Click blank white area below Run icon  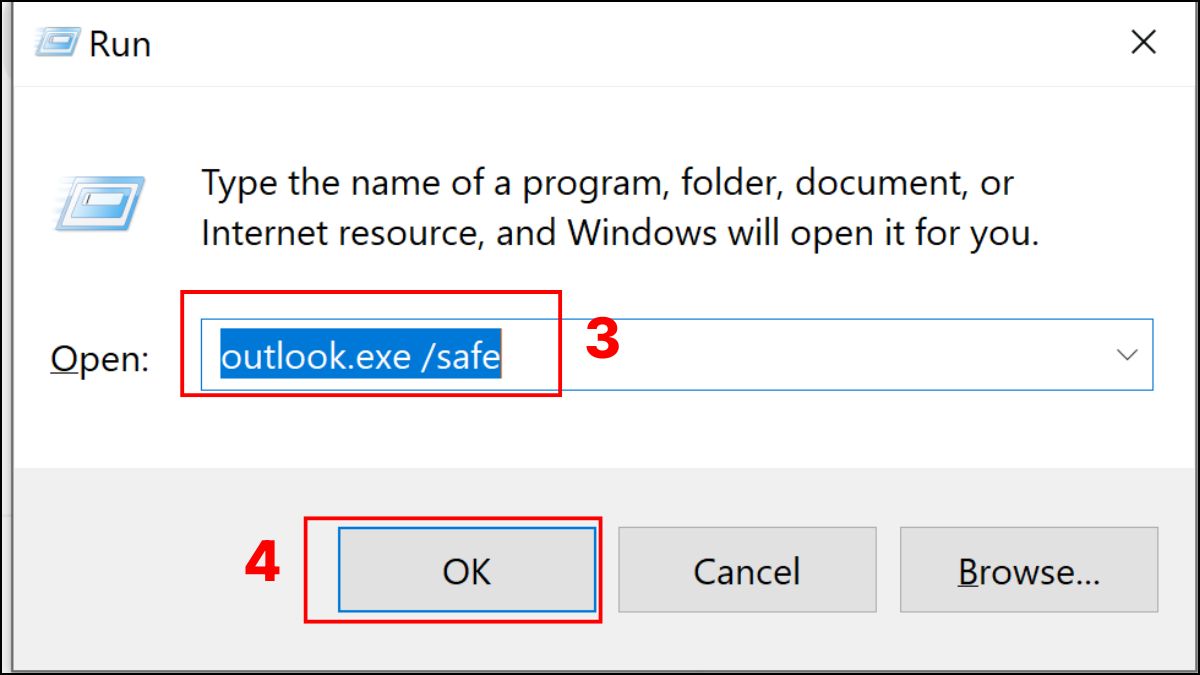tap(100, 290)
